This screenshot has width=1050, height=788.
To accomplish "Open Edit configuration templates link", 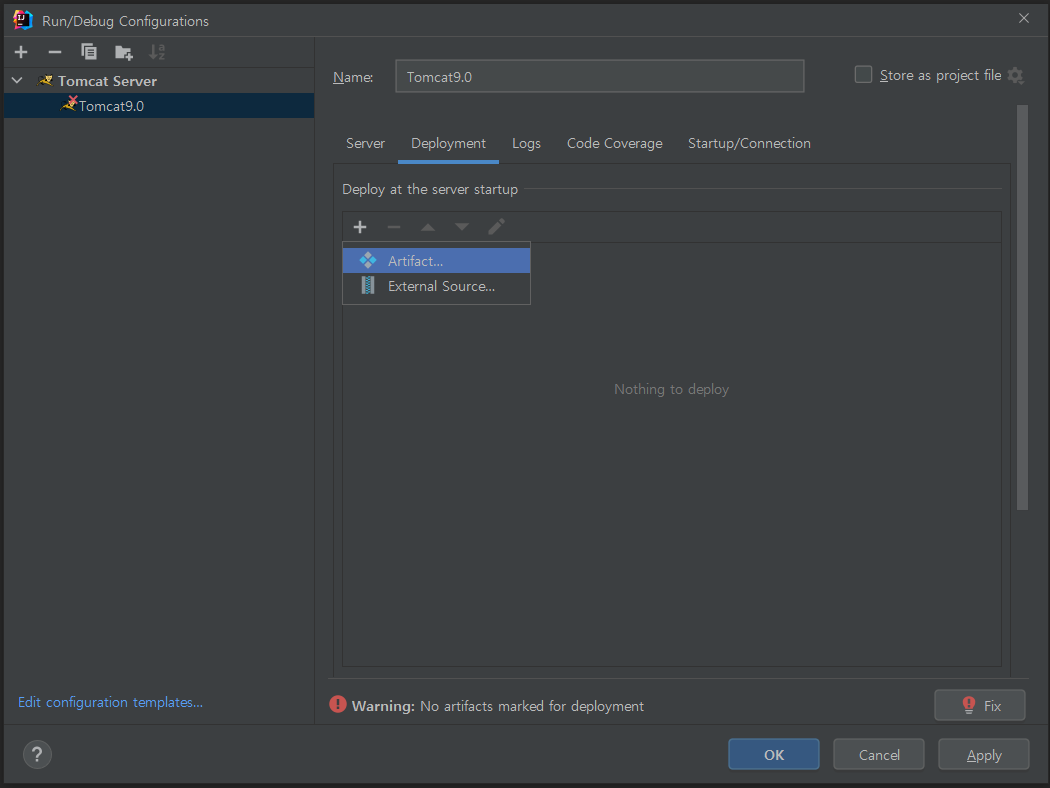I will click(x=110, y=702).
